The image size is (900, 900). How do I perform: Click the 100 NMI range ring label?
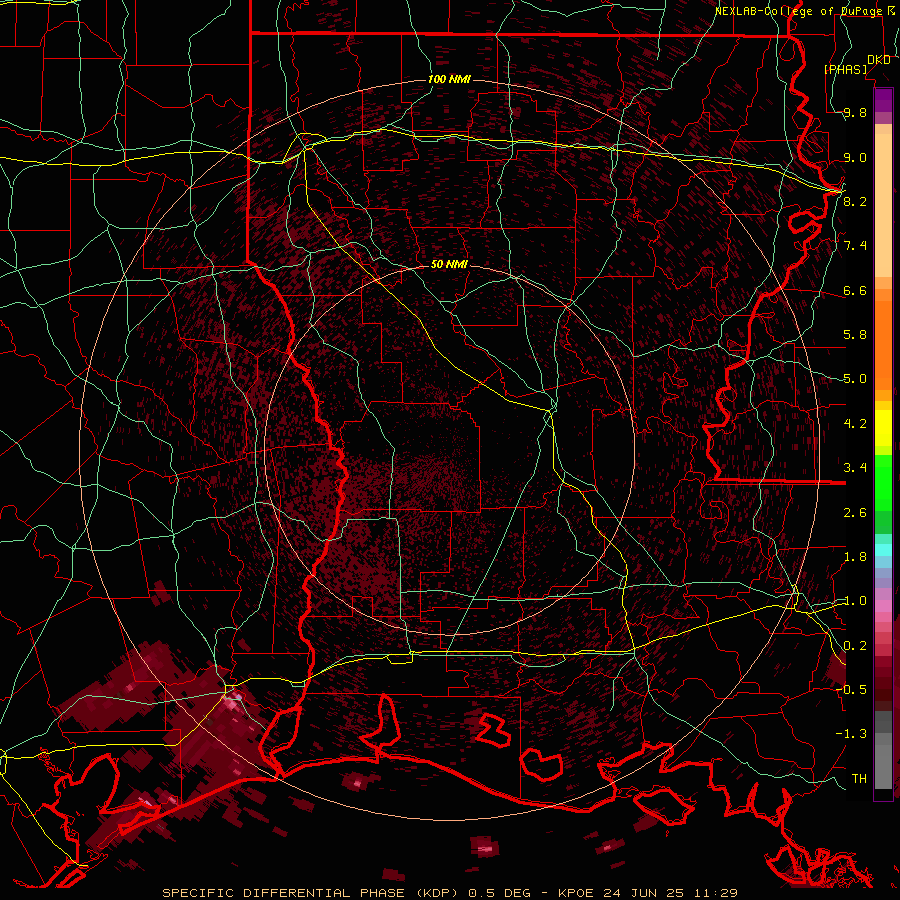click(x=449, y=79)
